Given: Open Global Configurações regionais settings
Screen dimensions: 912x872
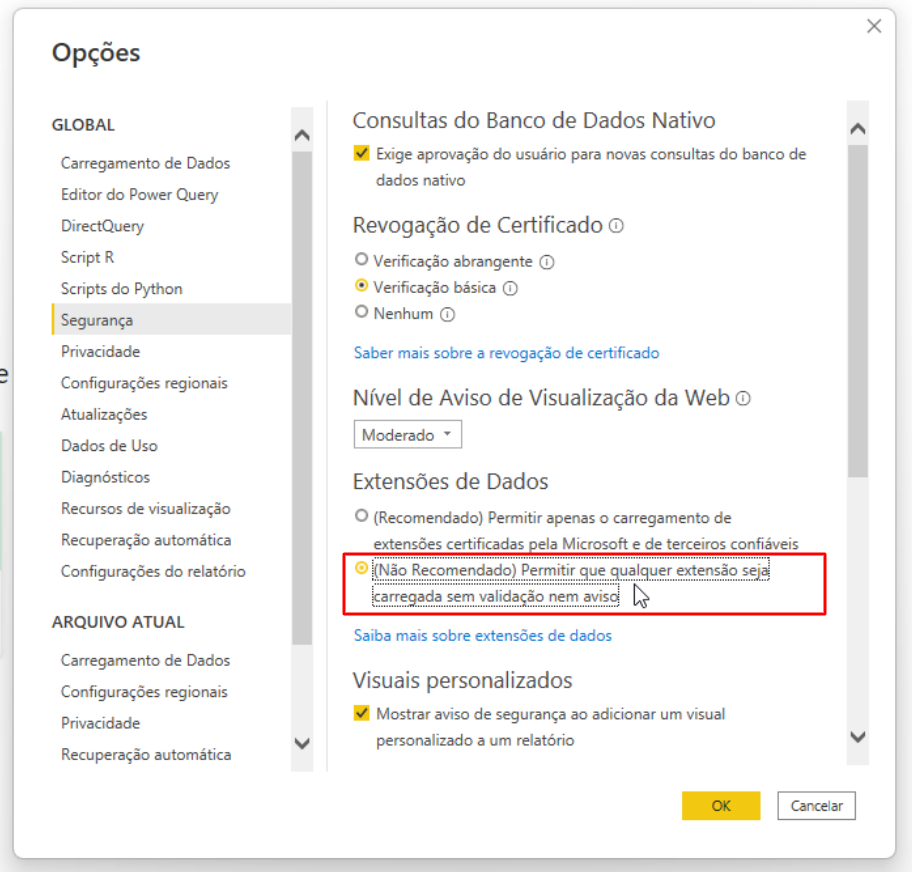Looking at the screenshot, I should [x=144, y=383].
